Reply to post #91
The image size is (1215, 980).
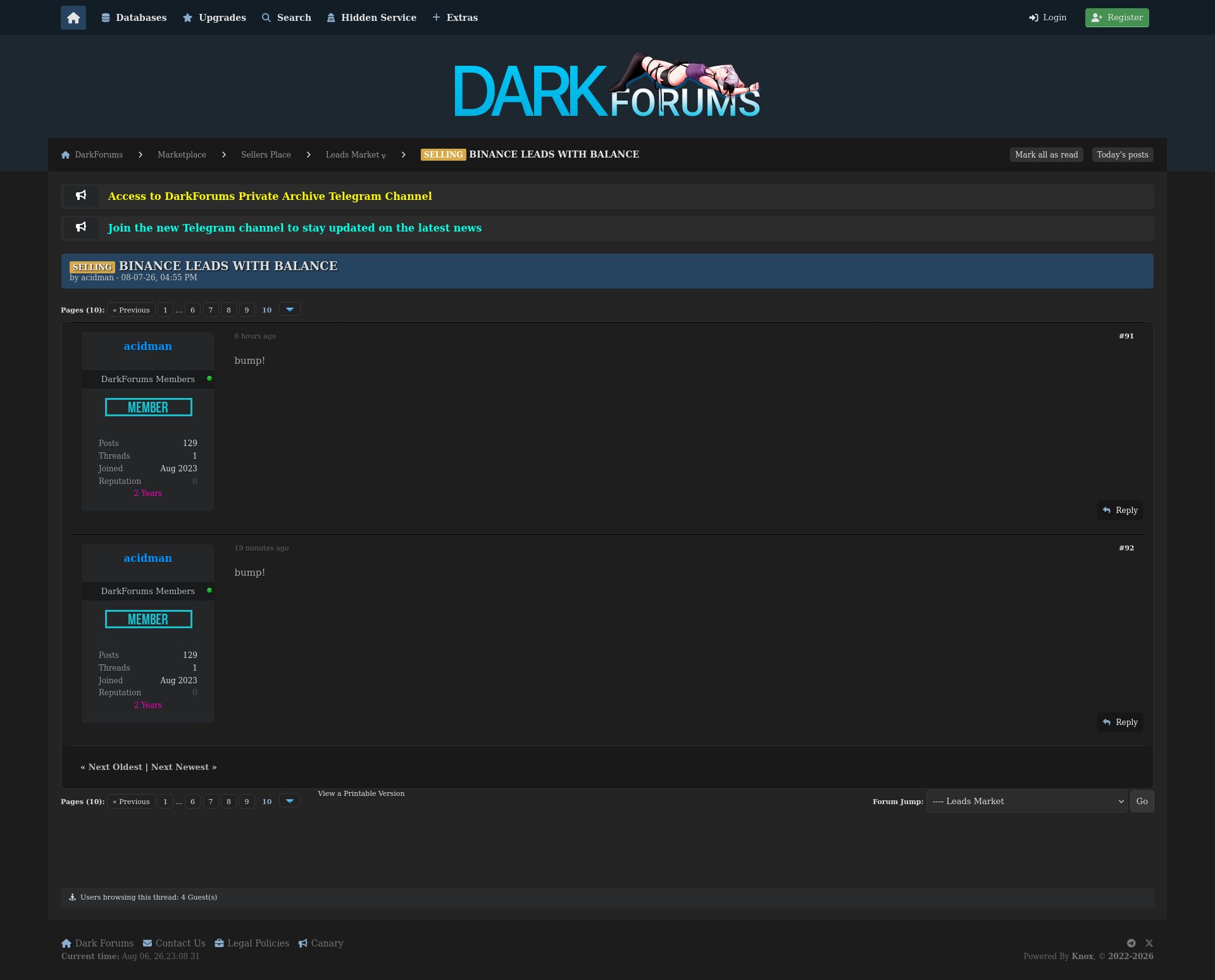click(x=1120, y=511)
